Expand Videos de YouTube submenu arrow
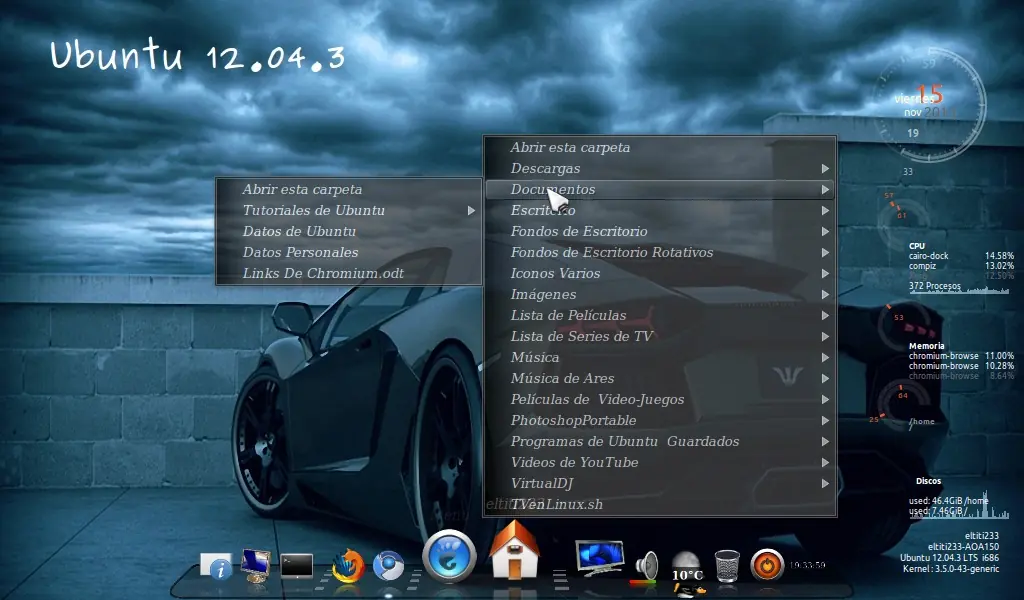This screenshot has width=1024, height=600. (x=825, y=463)
